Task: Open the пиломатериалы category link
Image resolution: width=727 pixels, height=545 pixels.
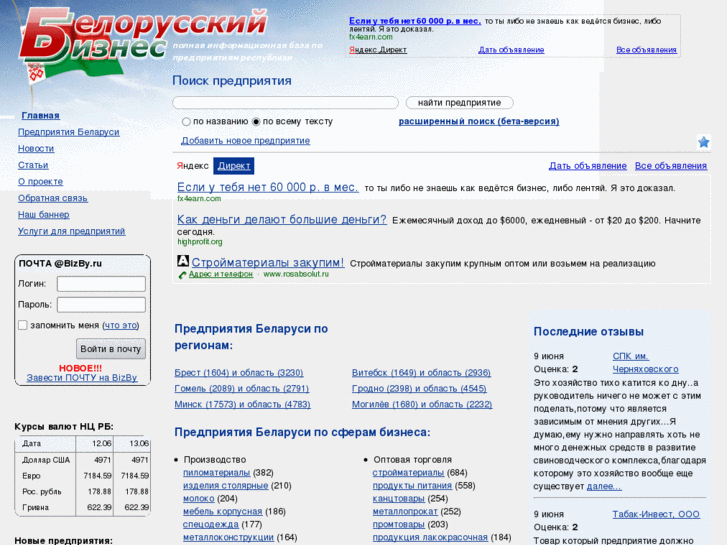Action: click(x=217, y=473)
